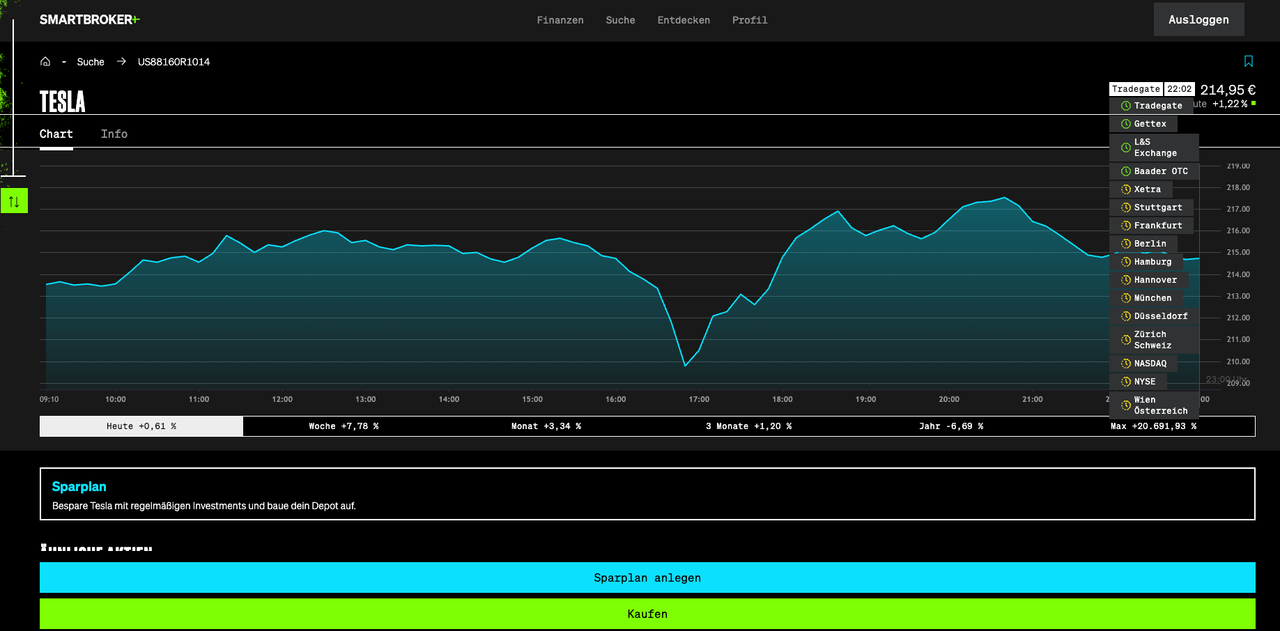Choose München from the exchange dropdown

click(1146, 297)
